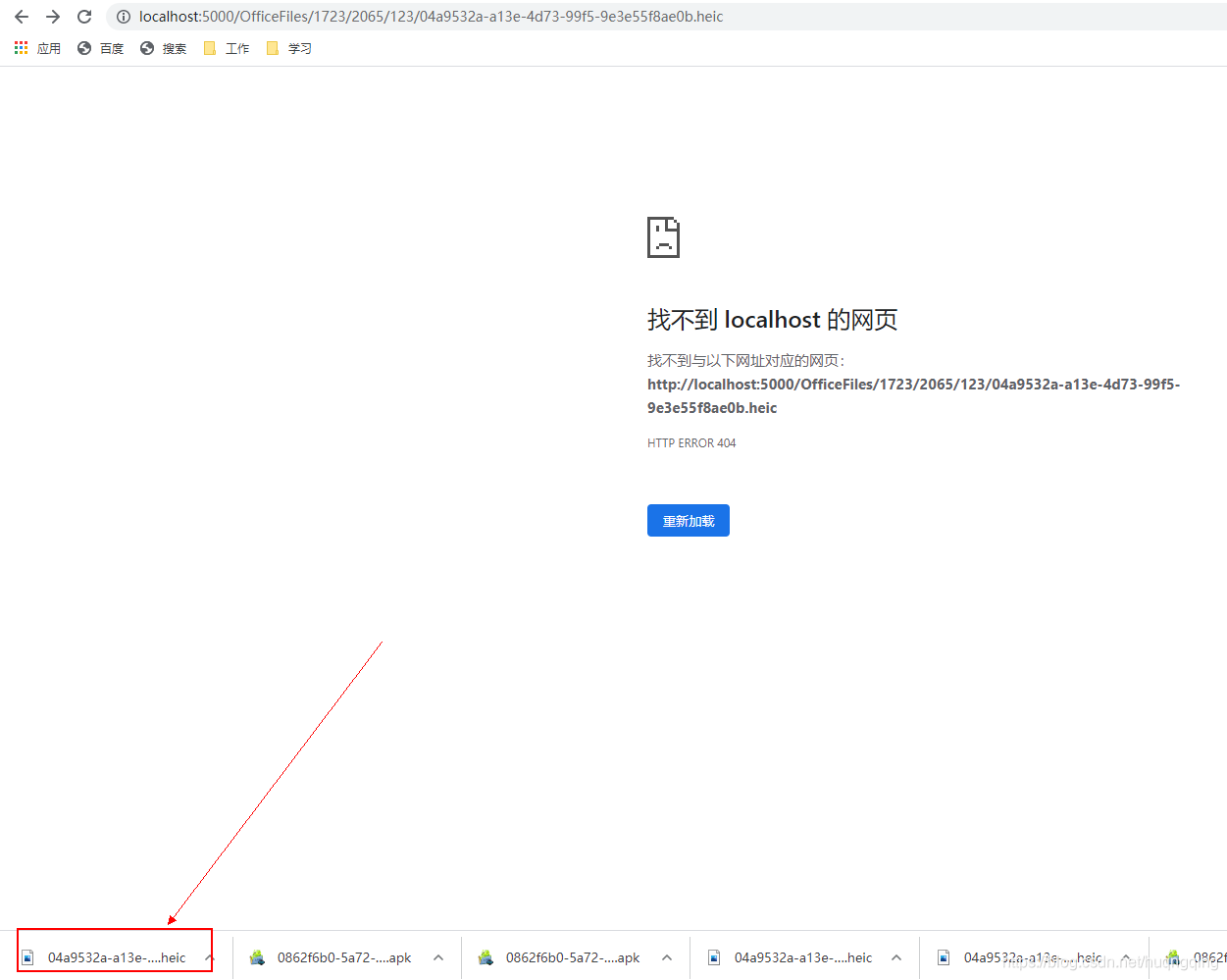Click the forward navigation arrow
Image resolution: width=1227 pixels, height=980 pixels.
(52, 16)
